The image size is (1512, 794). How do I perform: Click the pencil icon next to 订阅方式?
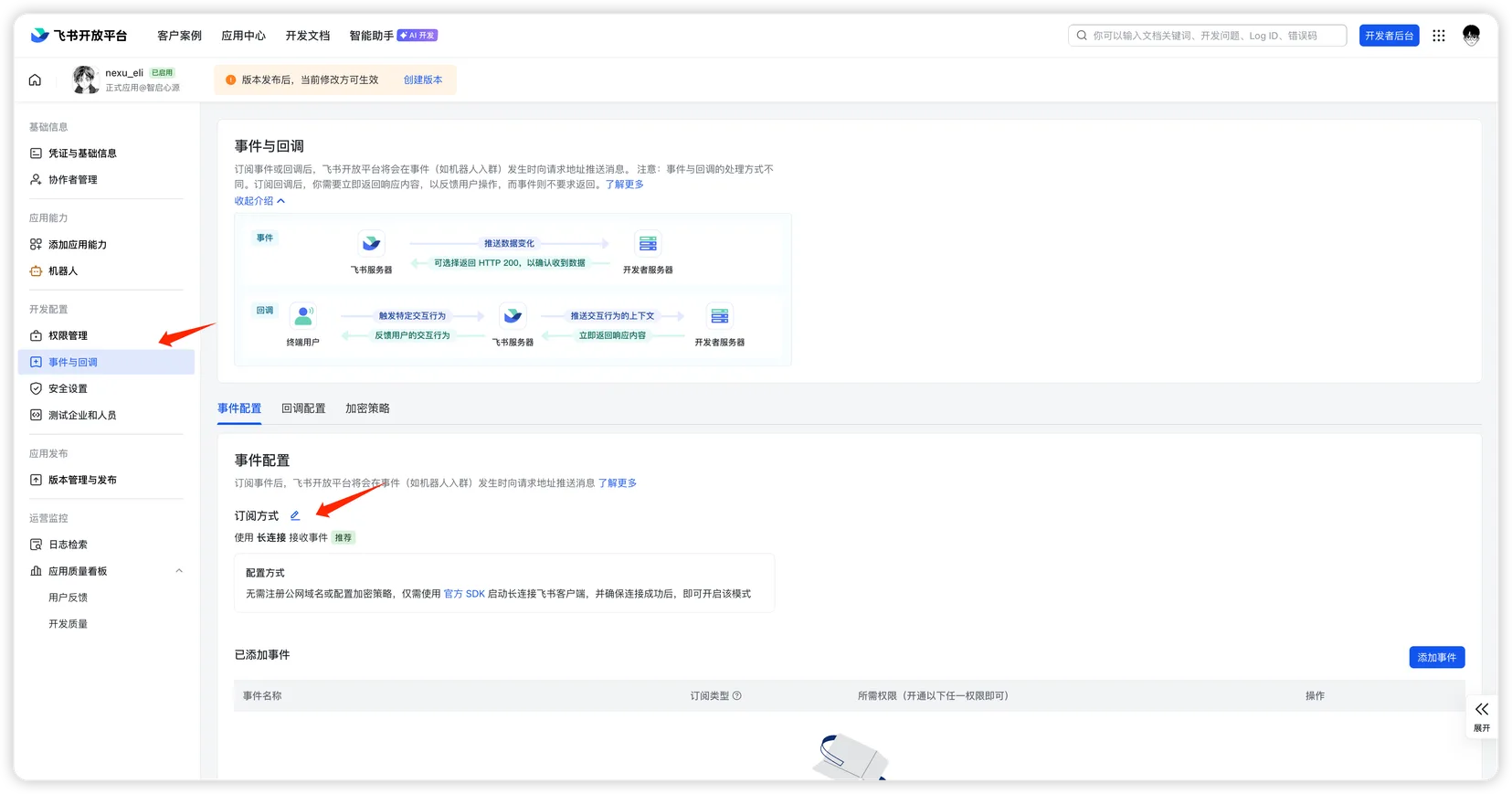(x=295, y=516)
